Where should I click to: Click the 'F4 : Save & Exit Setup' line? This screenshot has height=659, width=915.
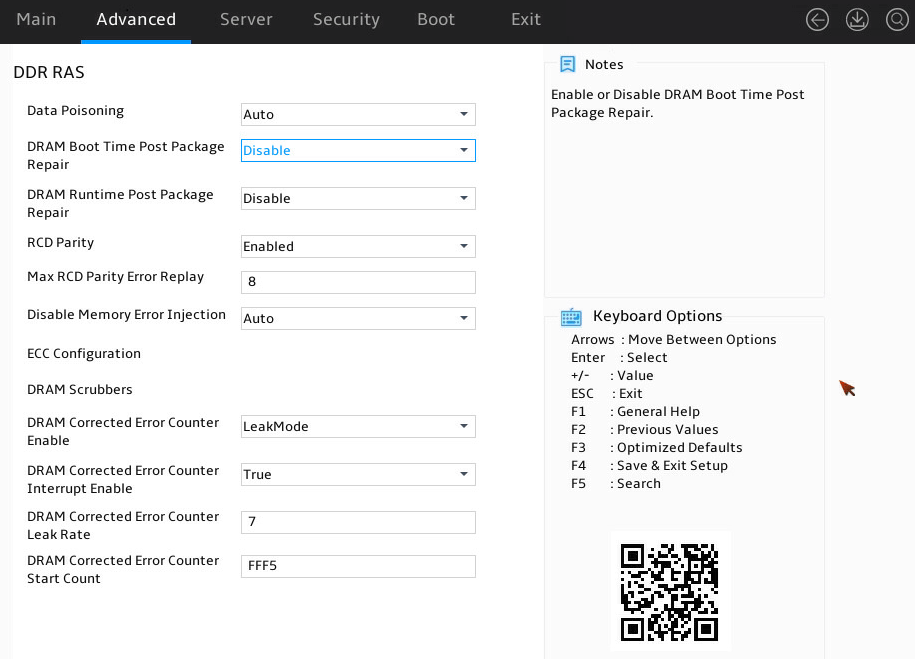point(649,466)
